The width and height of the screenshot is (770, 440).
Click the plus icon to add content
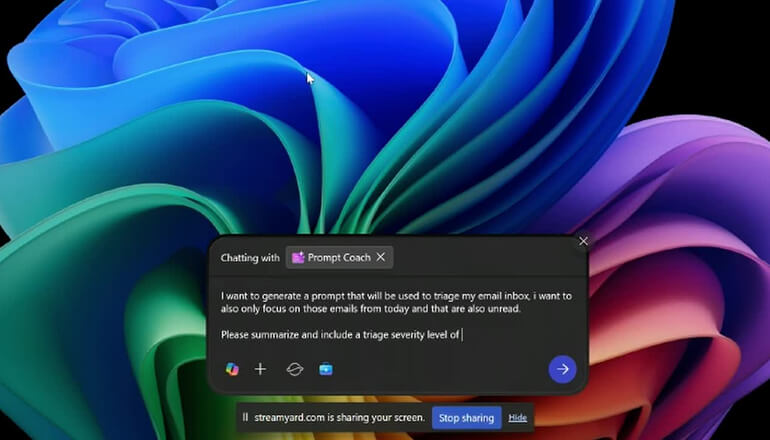click(260, 369)
